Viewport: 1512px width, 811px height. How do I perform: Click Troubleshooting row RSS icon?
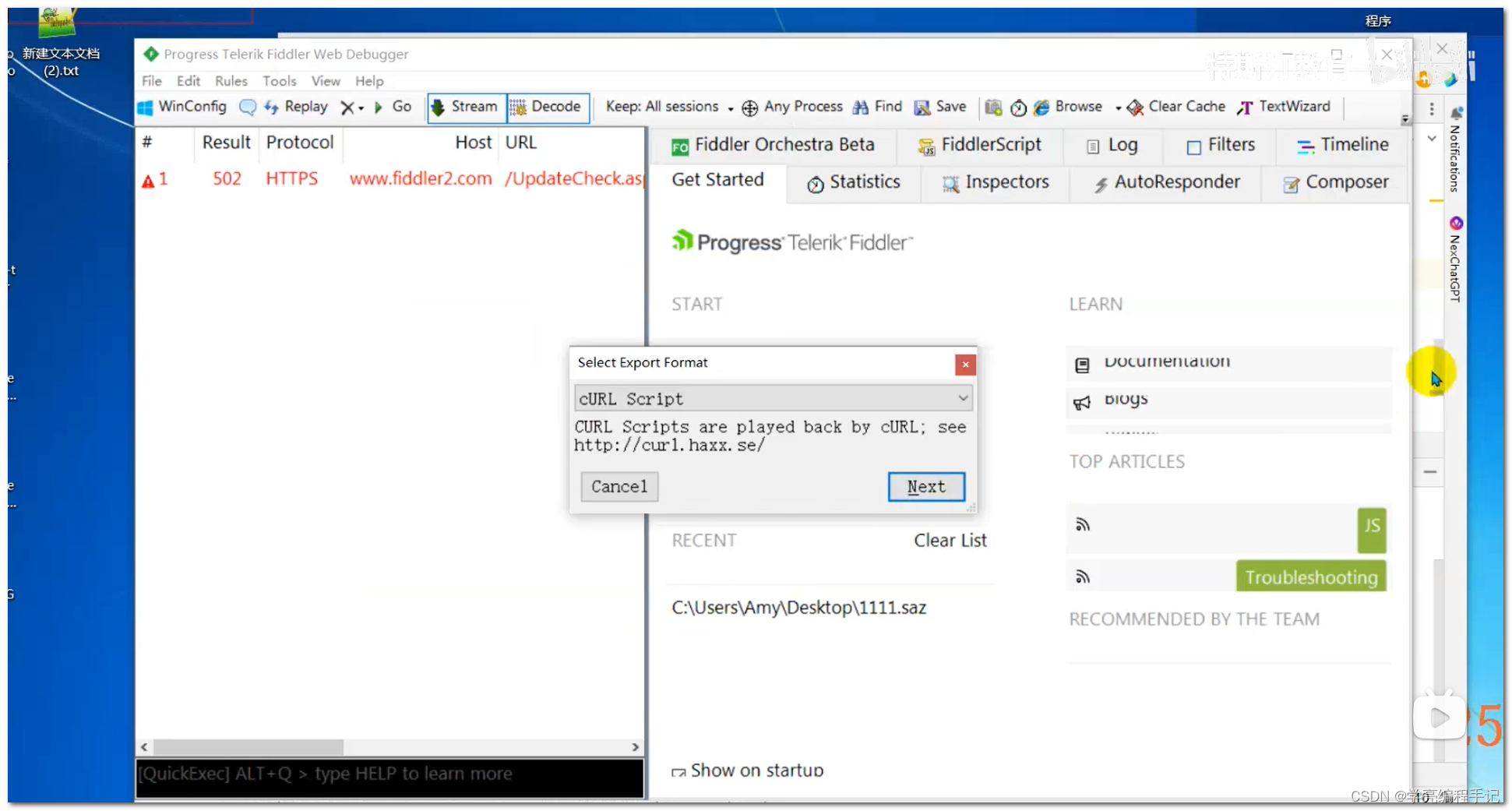1083,577
